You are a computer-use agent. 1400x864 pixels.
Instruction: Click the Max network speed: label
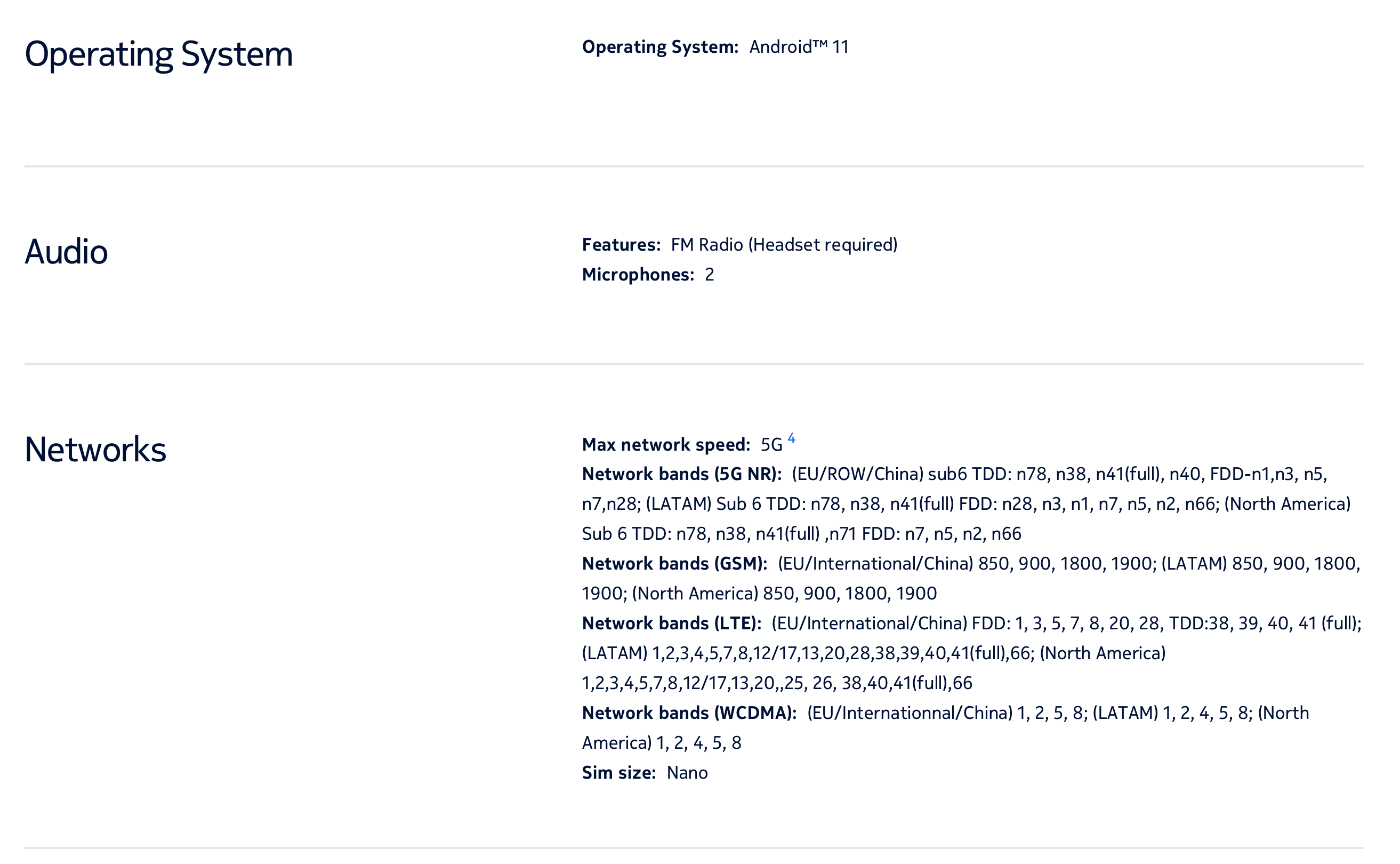click(665, 445)
